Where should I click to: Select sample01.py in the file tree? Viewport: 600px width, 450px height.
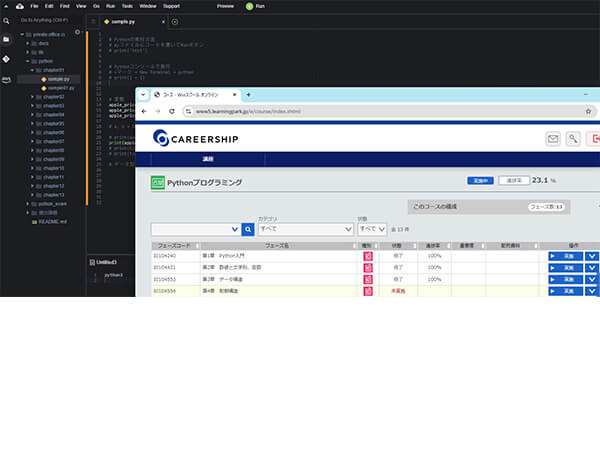tap(59, 88)
